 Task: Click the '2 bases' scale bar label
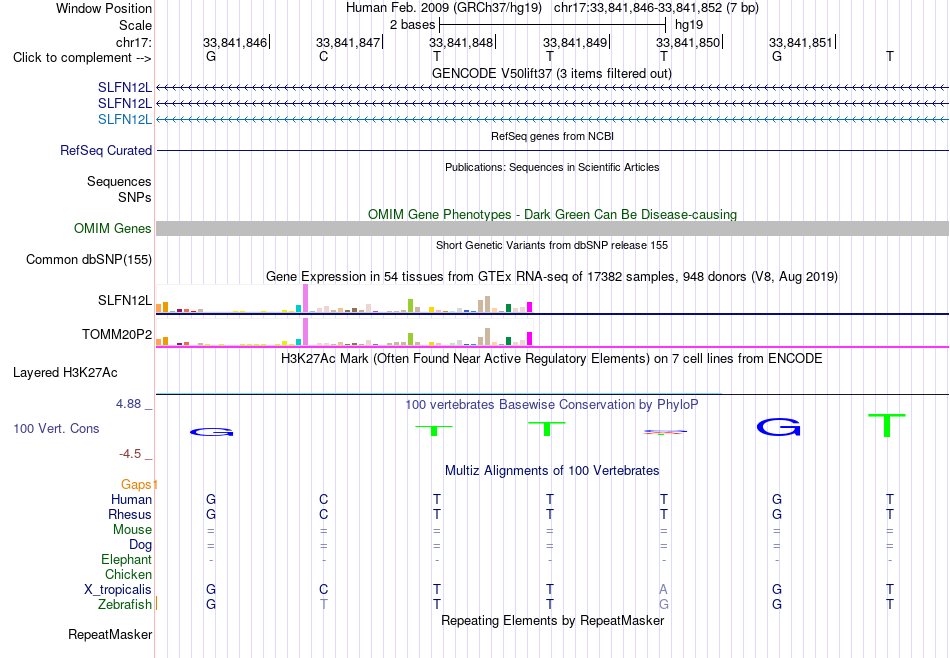click(412, 25)
